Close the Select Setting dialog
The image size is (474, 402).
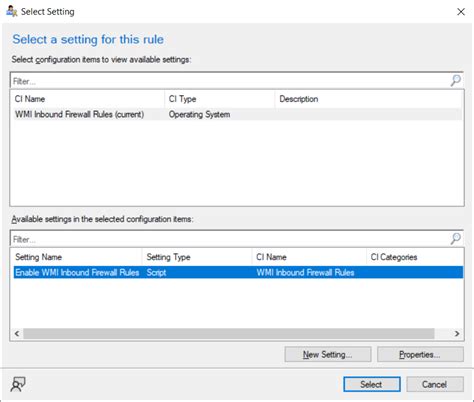(461, 12)
